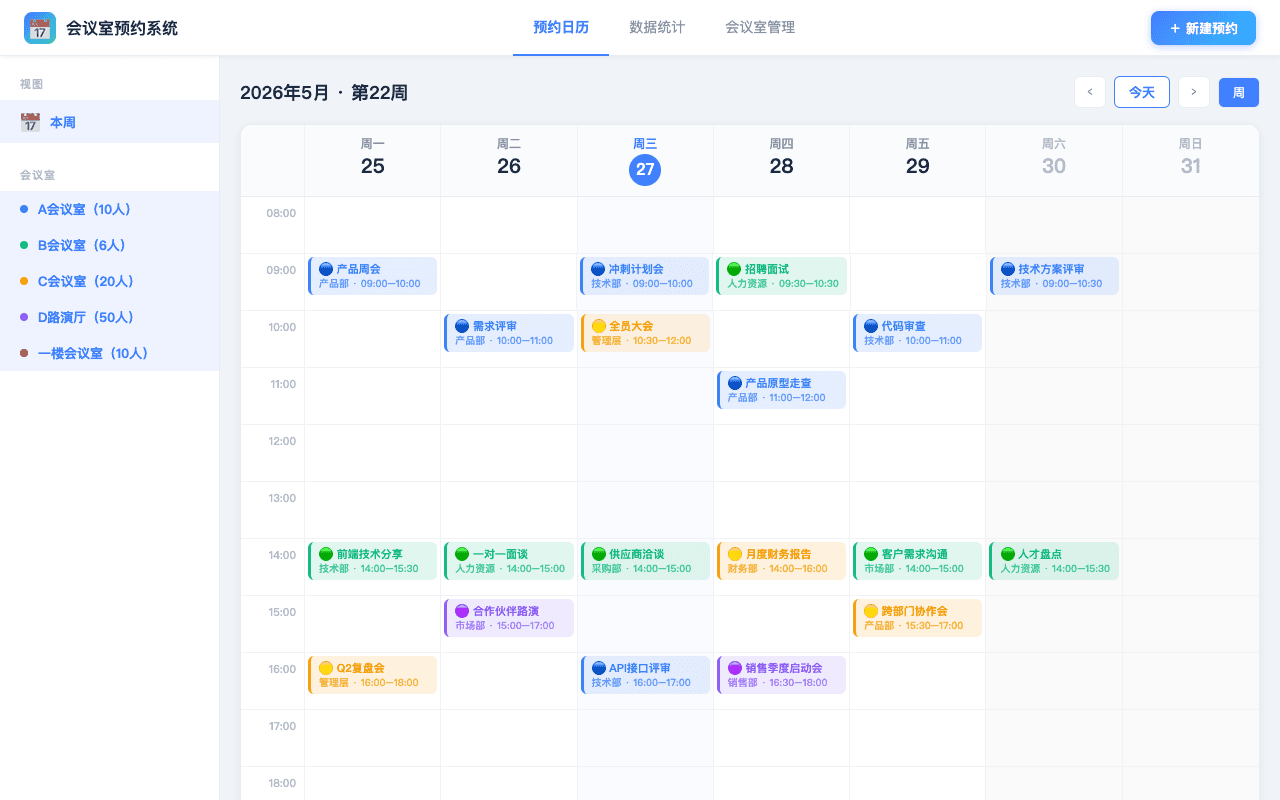Click the 会议室预约系统 title
This screenshot has height=800, width=1280.
pos(122,28)
